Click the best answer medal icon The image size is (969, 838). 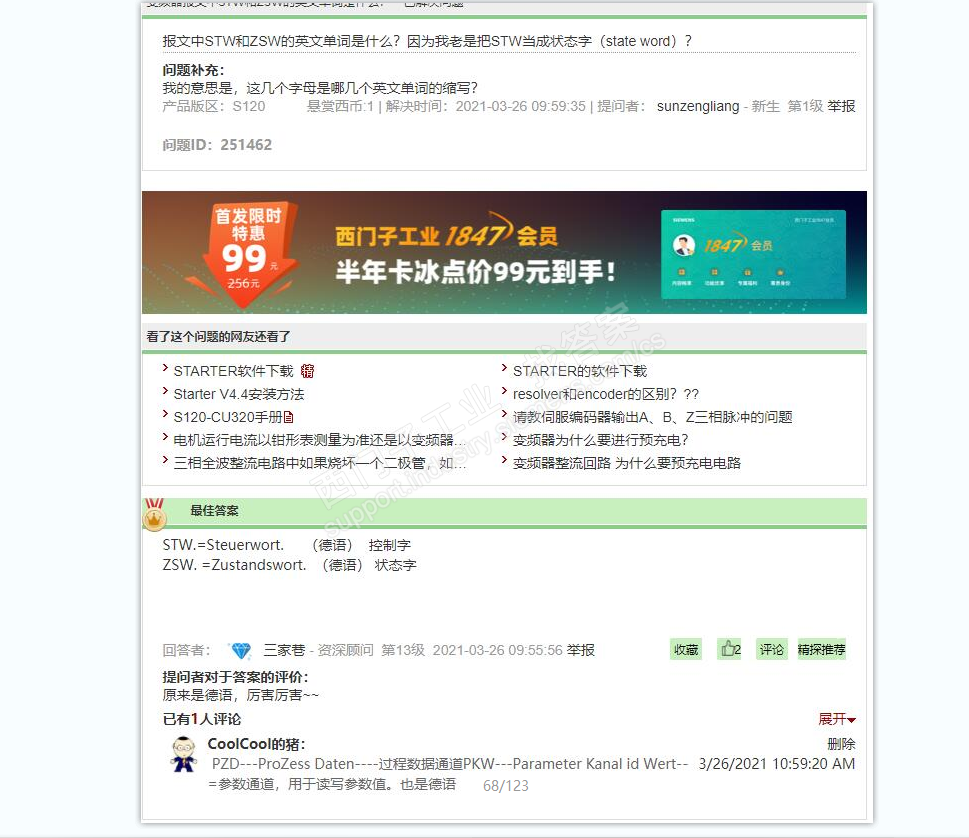coord(154,514)
